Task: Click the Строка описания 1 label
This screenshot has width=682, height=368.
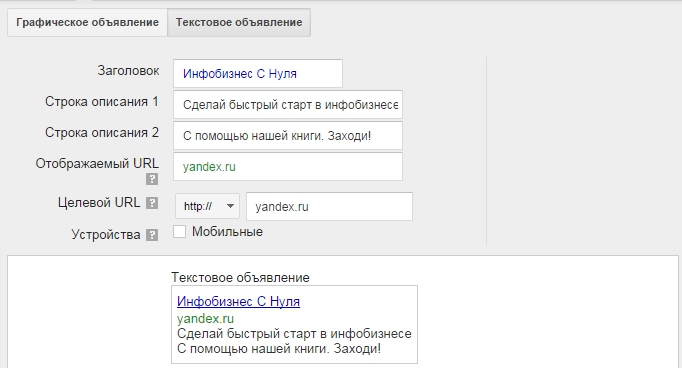Action: click(102, 102)
